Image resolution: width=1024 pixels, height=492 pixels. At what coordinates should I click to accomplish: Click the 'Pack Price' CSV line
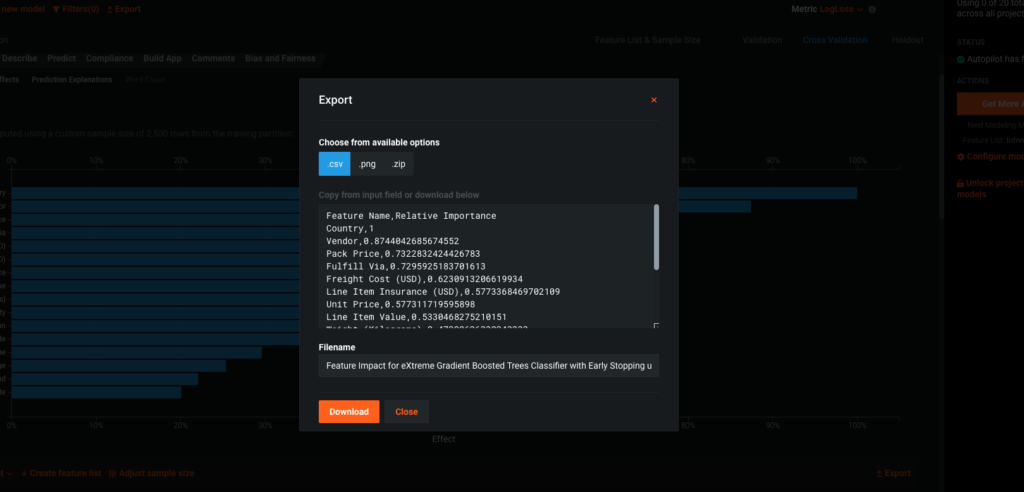tap(403, 254)
